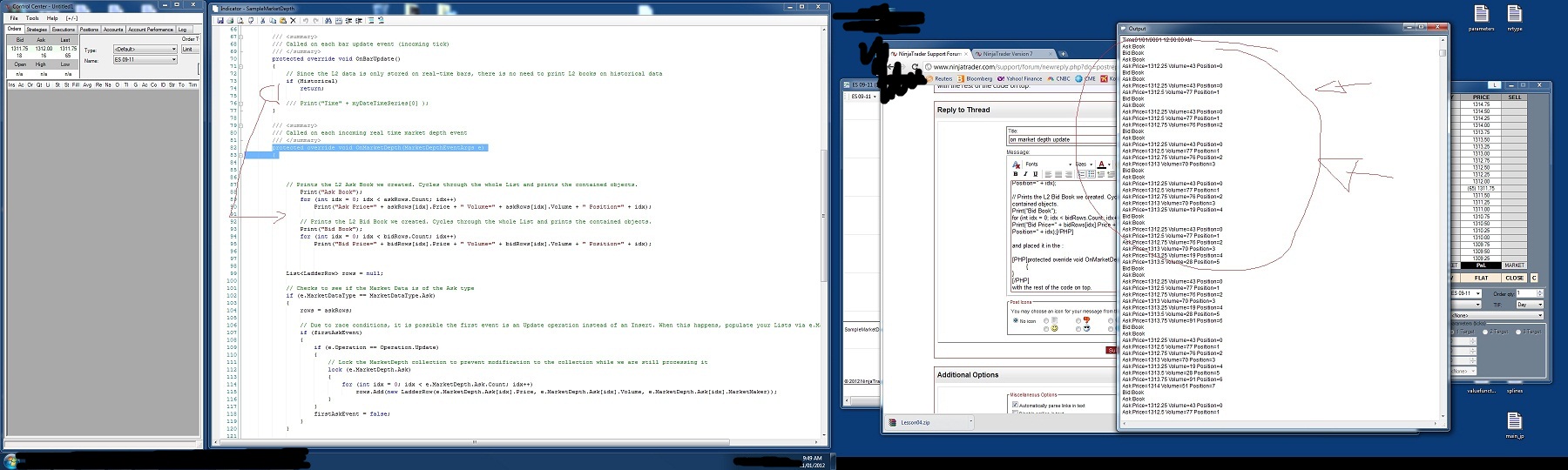Click the Paste icon in the editor toolbar
The height and width of the screenshot is (470, 1568).
coord(283,20)
